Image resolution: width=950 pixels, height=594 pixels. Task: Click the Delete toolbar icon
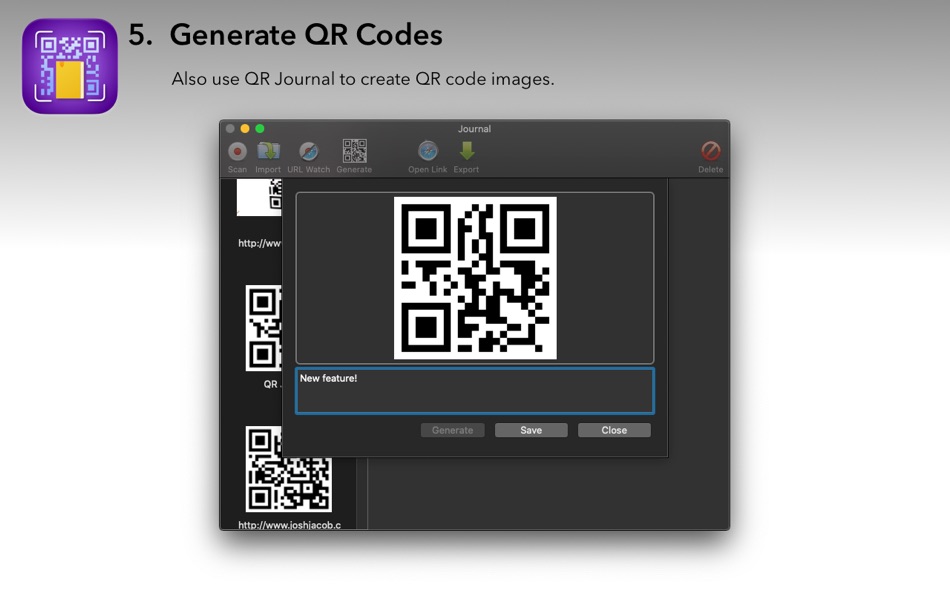click(711, 151)
